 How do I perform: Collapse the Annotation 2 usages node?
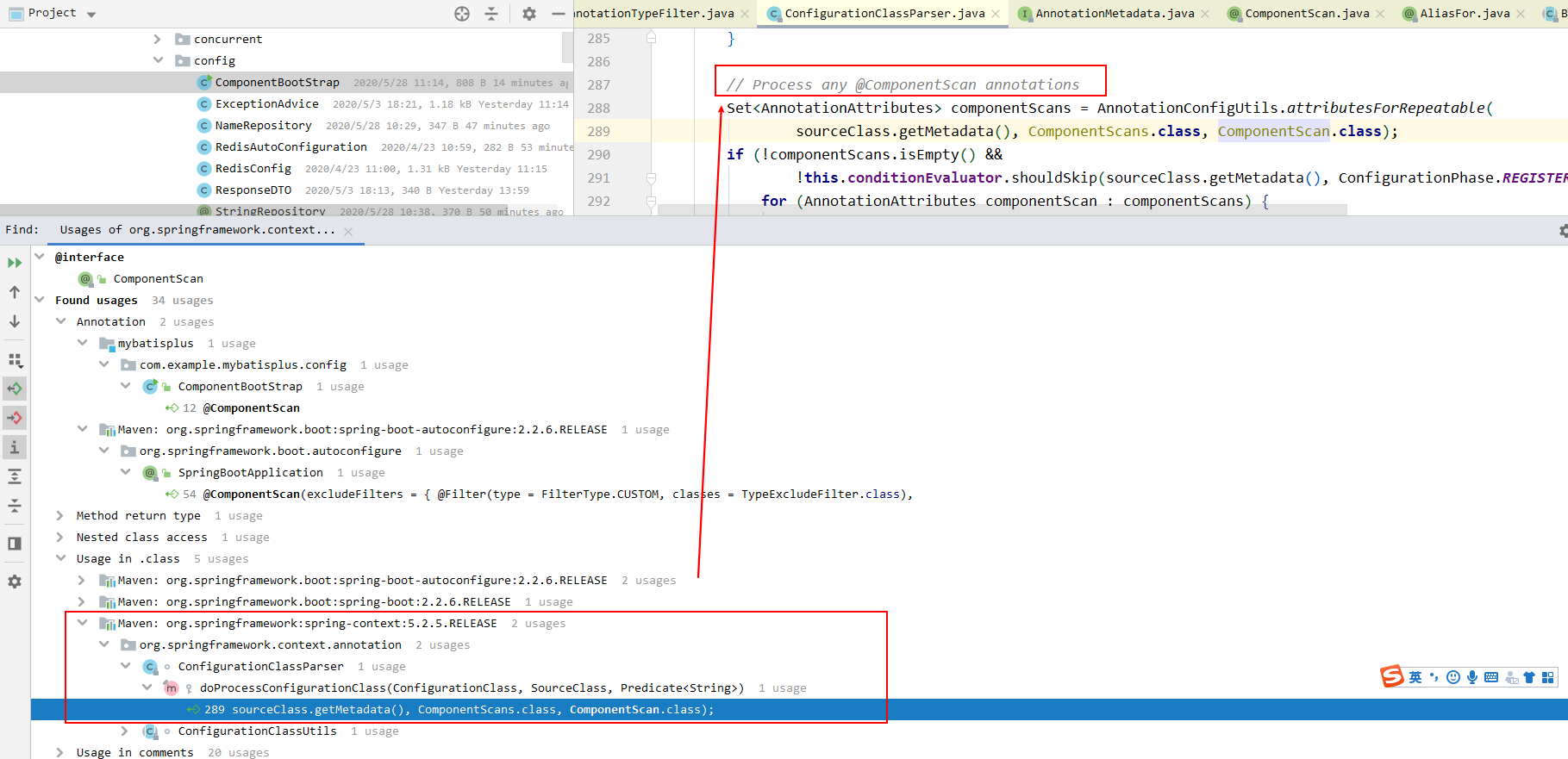60,321
